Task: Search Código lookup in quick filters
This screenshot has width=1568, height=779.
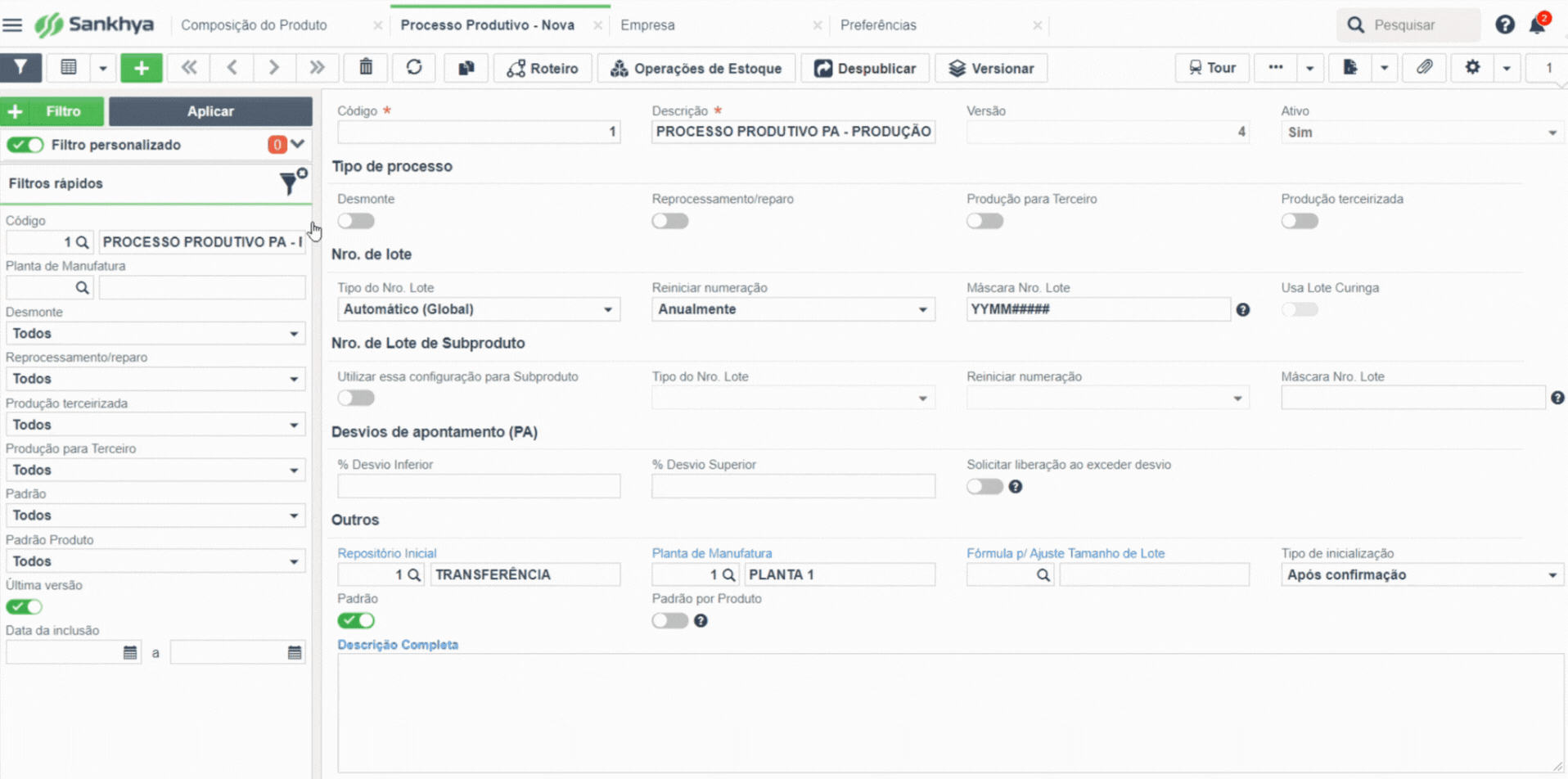Action: tap(82, 242)
